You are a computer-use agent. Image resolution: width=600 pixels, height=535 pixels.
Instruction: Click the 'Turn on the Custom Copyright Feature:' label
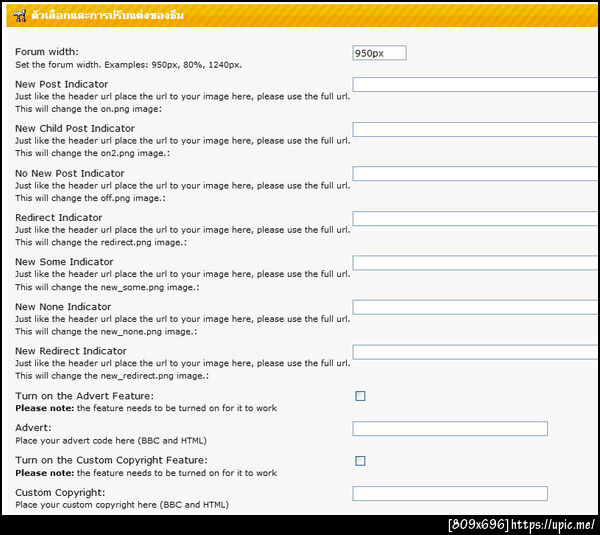pyautogui.click(x=111, y=460)
